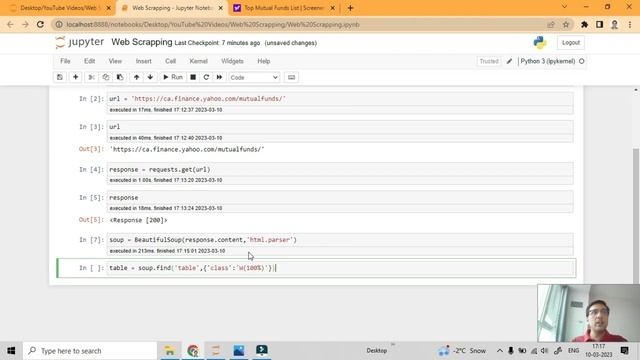Open the notification center icon
Viewport: 640px width, 360px height.
(x=624, y=351)
